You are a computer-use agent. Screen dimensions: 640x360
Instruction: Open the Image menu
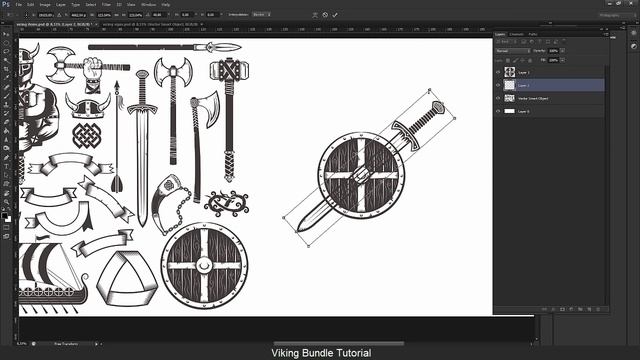[x=45, y=4]
